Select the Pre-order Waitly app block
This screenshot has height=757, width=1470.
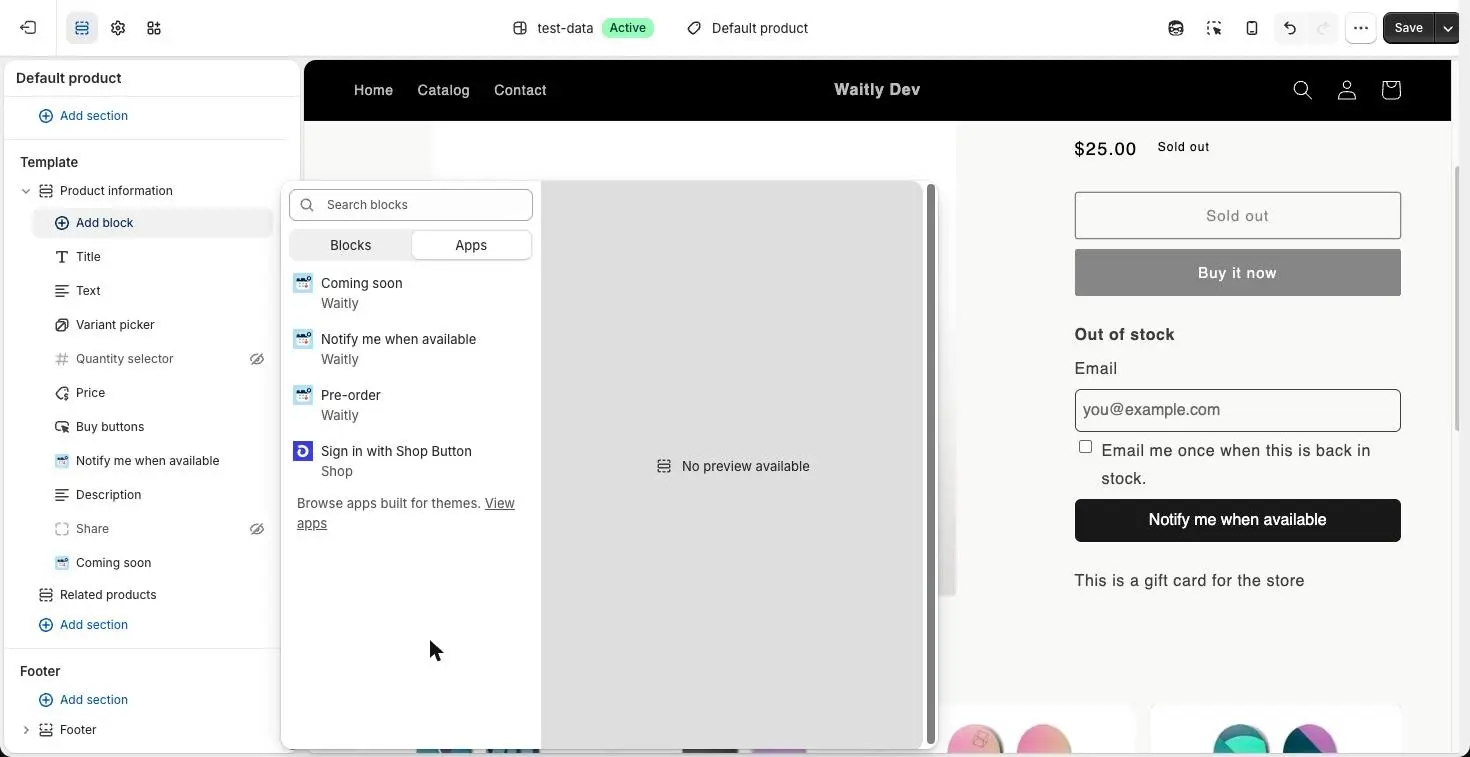point(410,405)
